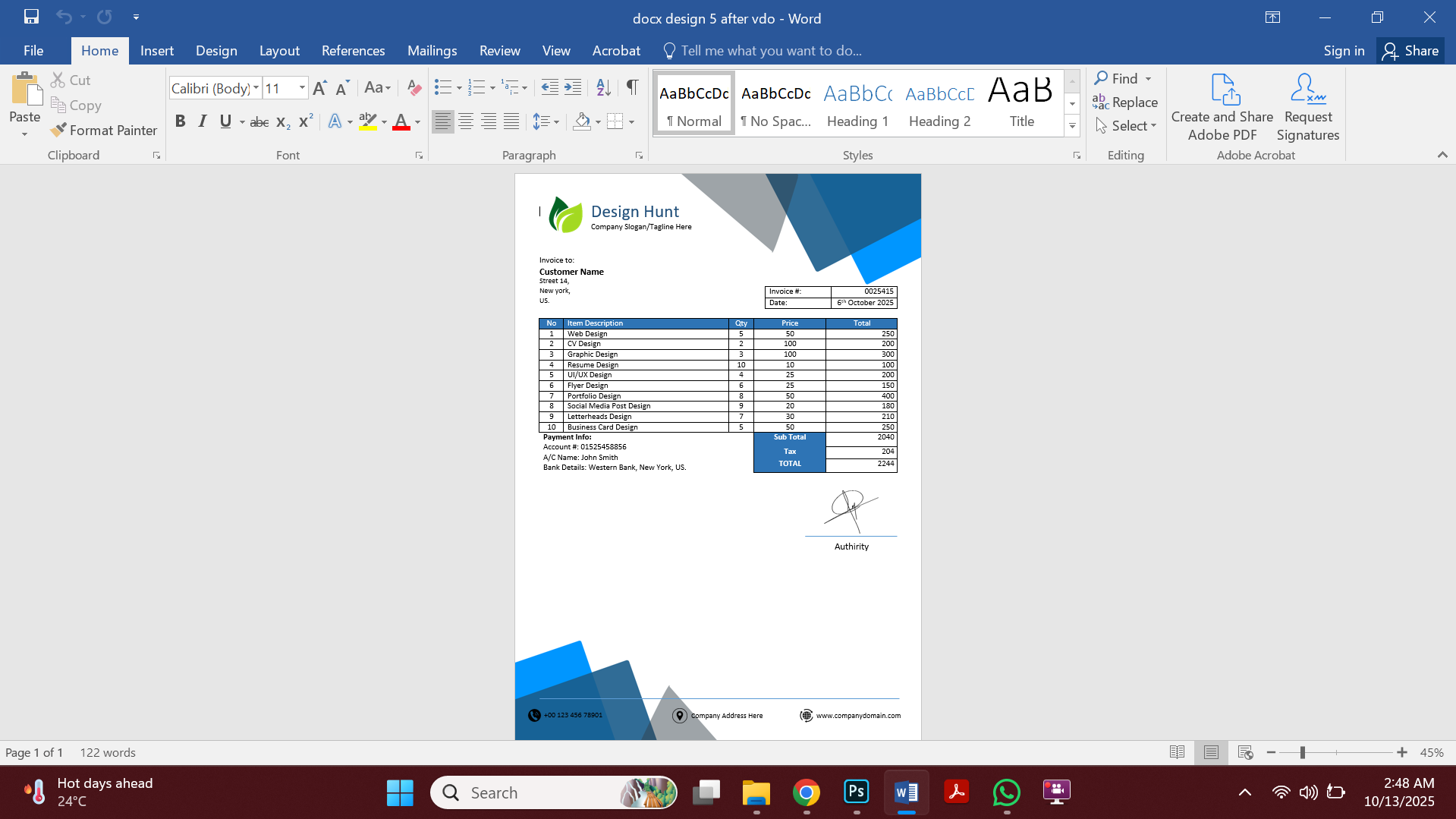Toggle Show/Hide paragraph marks
The width and height of the screenshot is (1456, 819).
coord(632,87)
